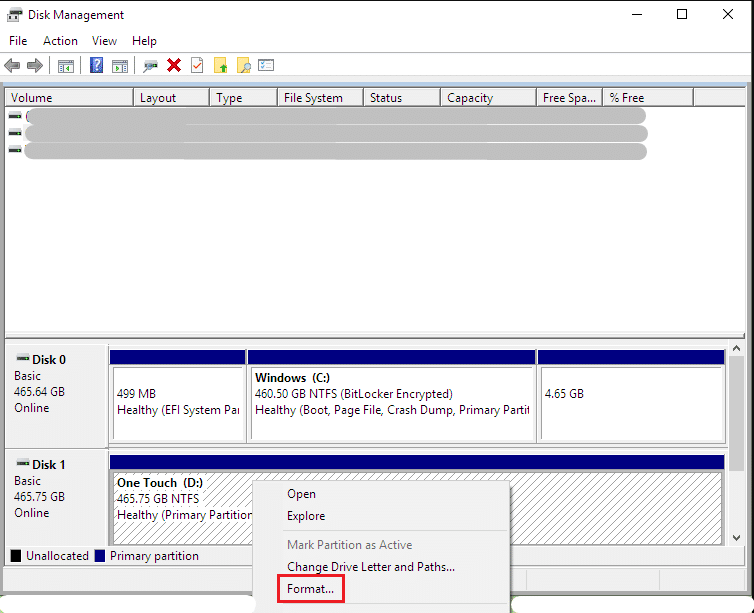Click the Show/Hide Console Tree icon
The width and height of the screenshot is (754, 613).
click(x=66, y=66)
